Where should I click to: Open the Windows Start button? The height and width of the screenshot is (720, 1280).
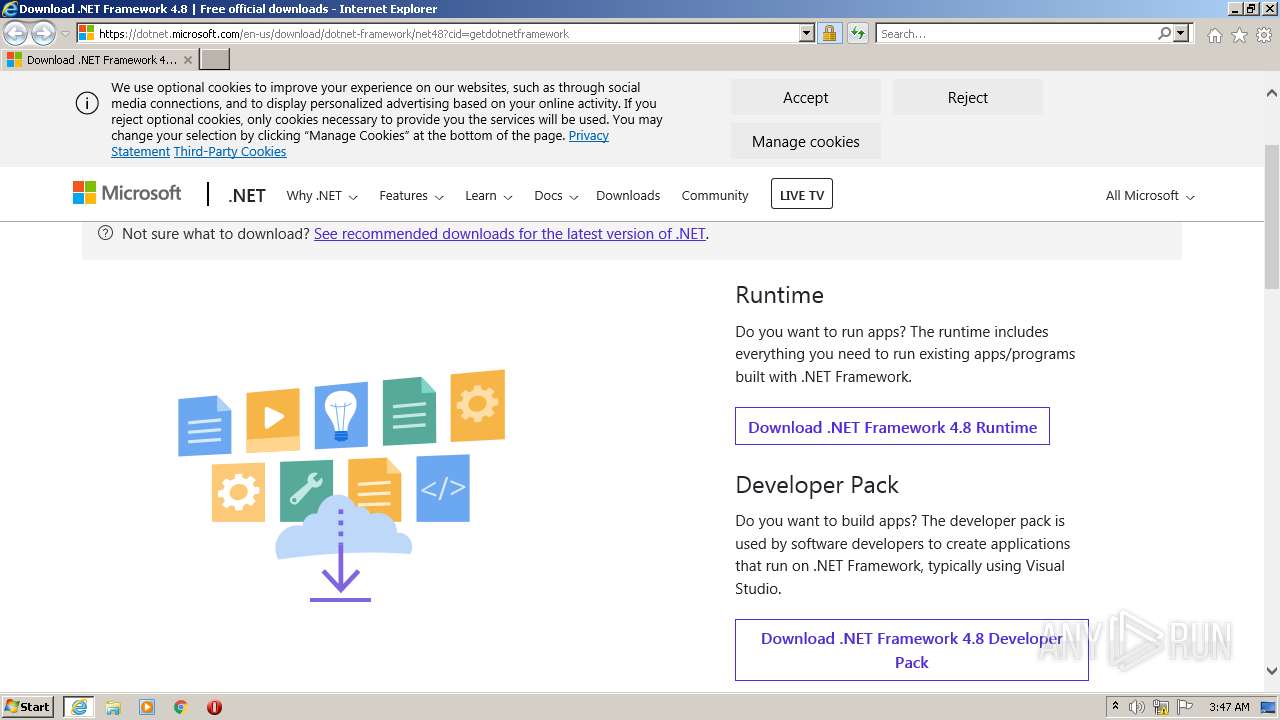pyautogui.click(x=28, y=707)
